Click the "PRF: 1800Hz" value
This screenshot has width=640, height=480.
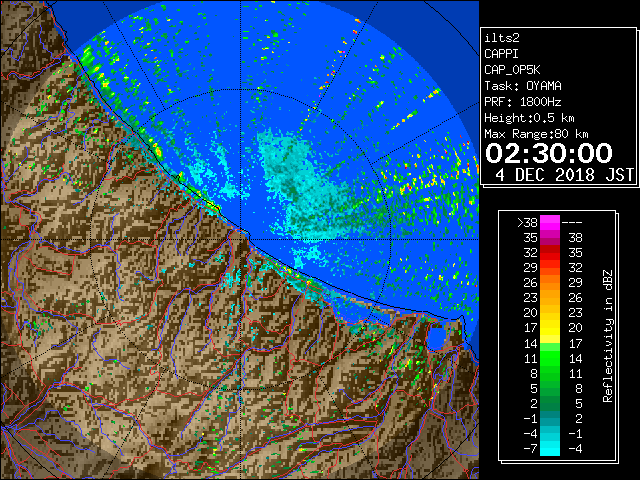click(x=523, y=102)
